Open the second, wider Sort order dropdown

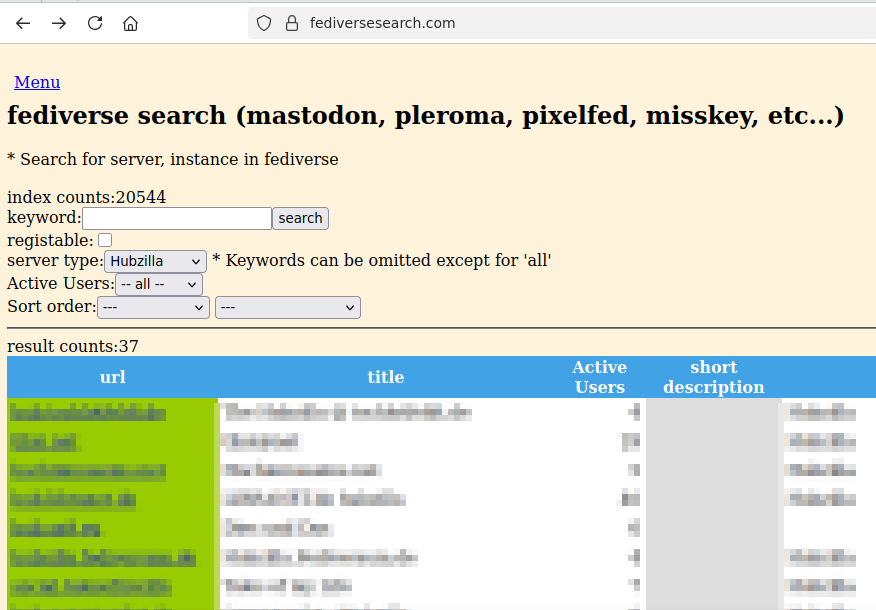coord(287,308)
